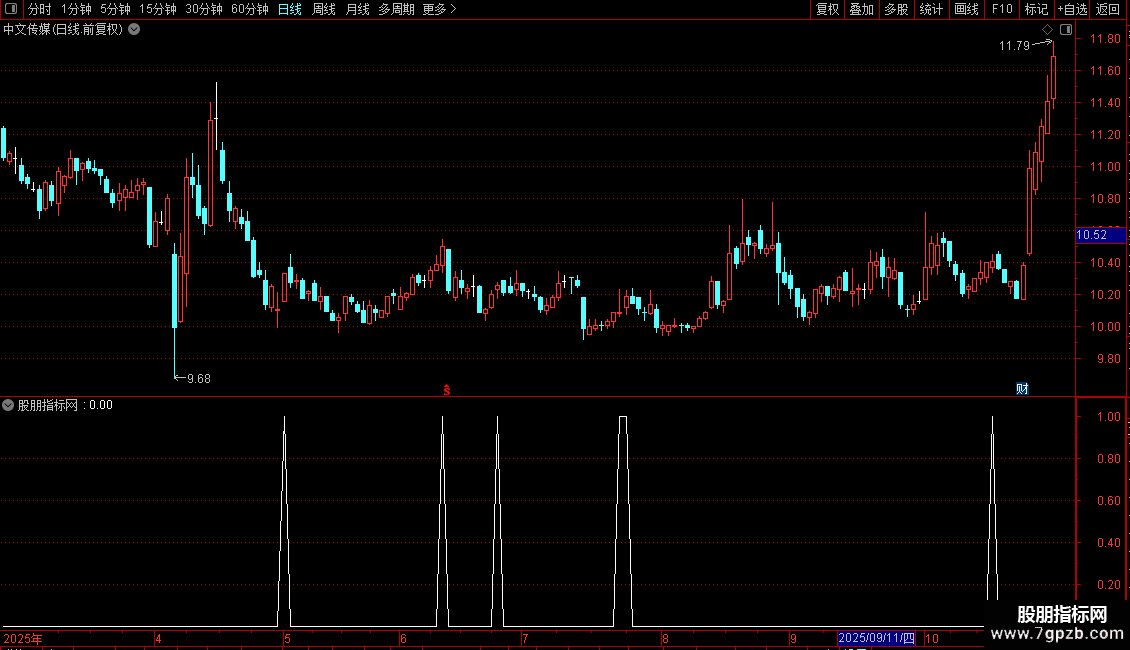Click the month 5 marker on the time axis

pos(287,638)
